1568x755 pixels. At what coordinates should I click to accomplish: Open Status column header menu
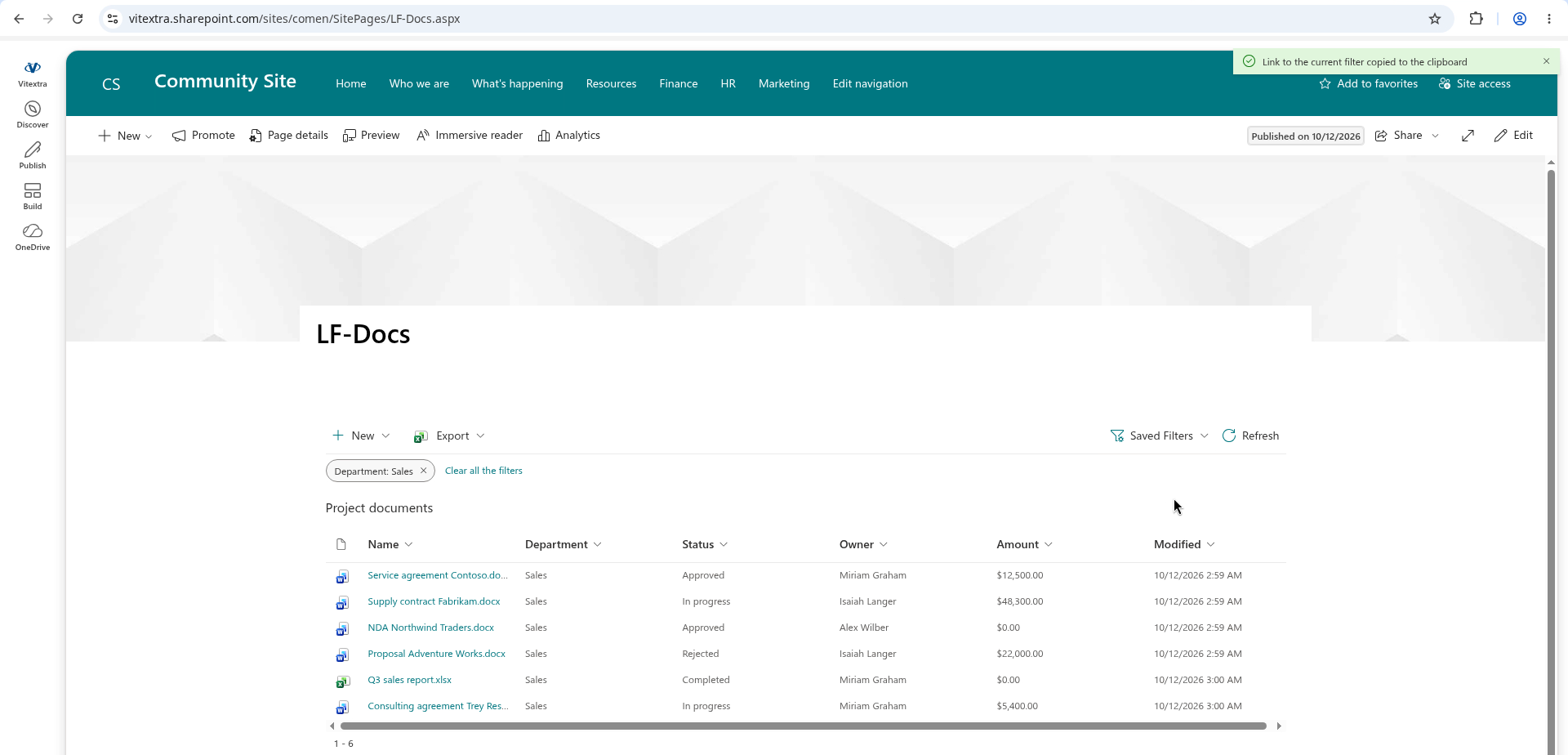pyautogui.click(x=705, y=545)
